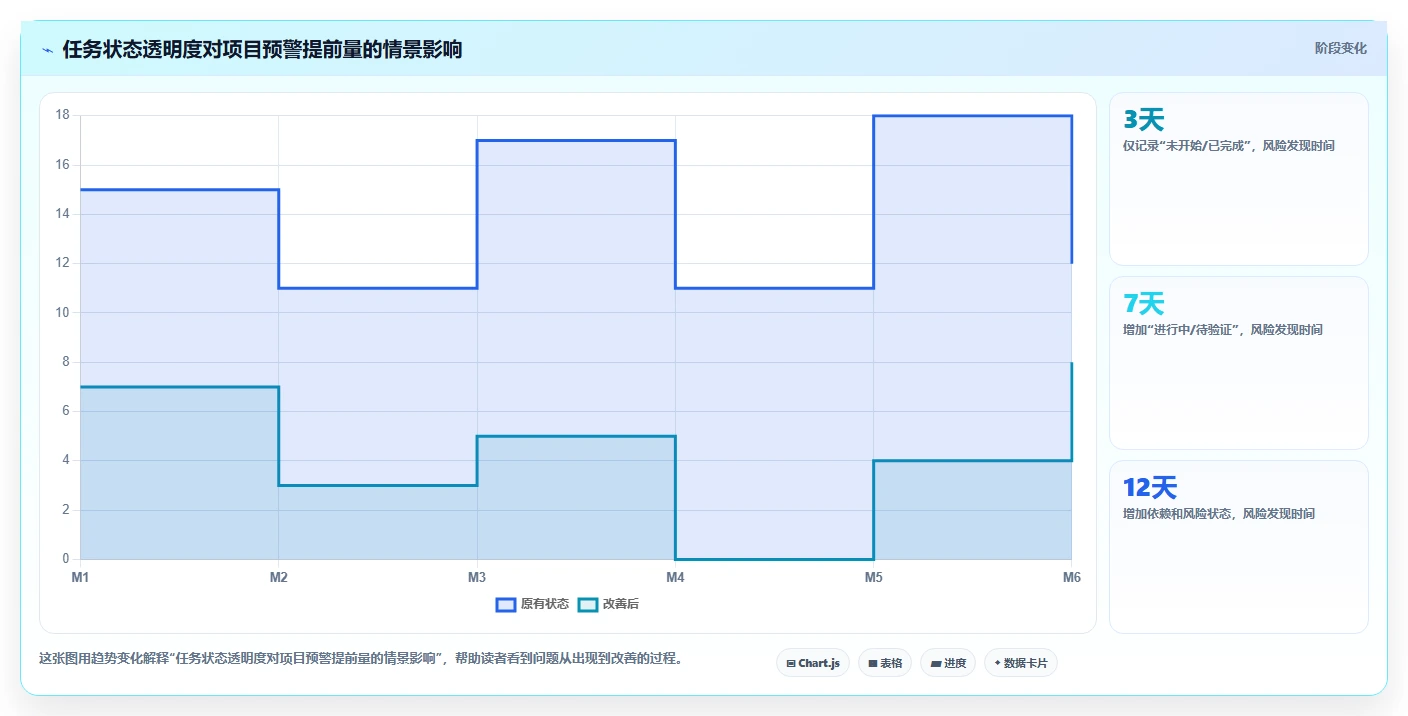This screenshot has width=1408, height=716.
Task: Click the y-axis value 18
Action: (62, 115)
